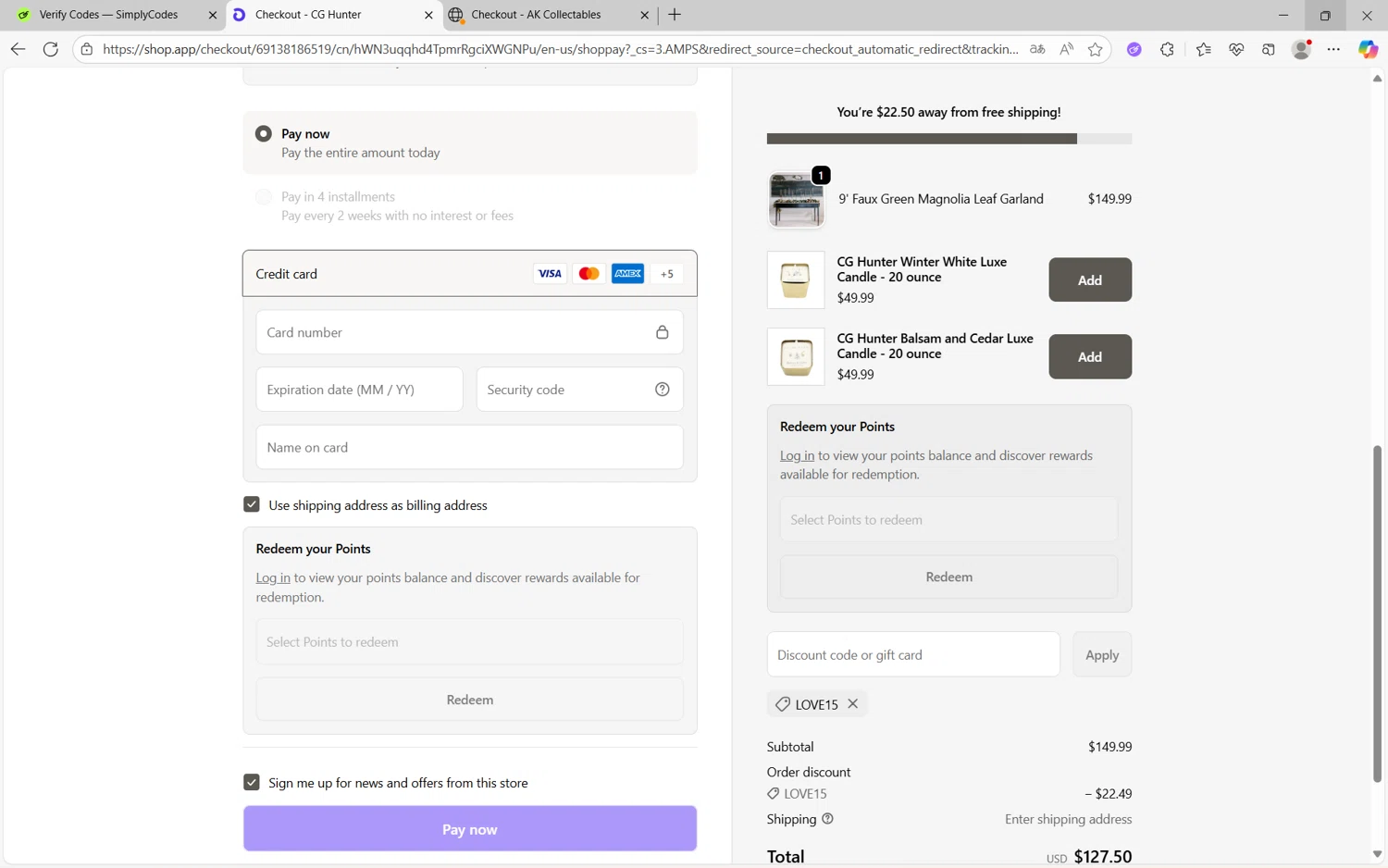Click the Visa card logo
Image resolution: width=1388 pixels, height=868 pixels.
pyautogui.click(x=550, y=274)
